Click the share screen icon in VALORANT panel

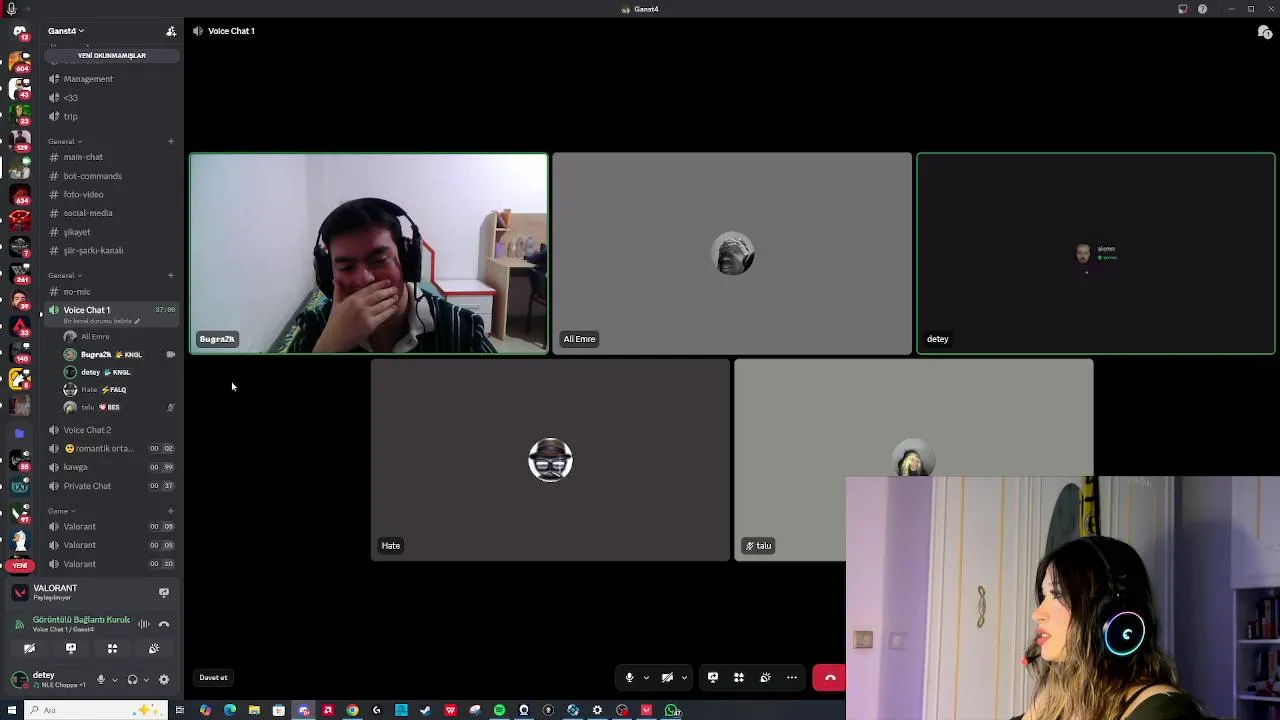[x=164, y=592]
